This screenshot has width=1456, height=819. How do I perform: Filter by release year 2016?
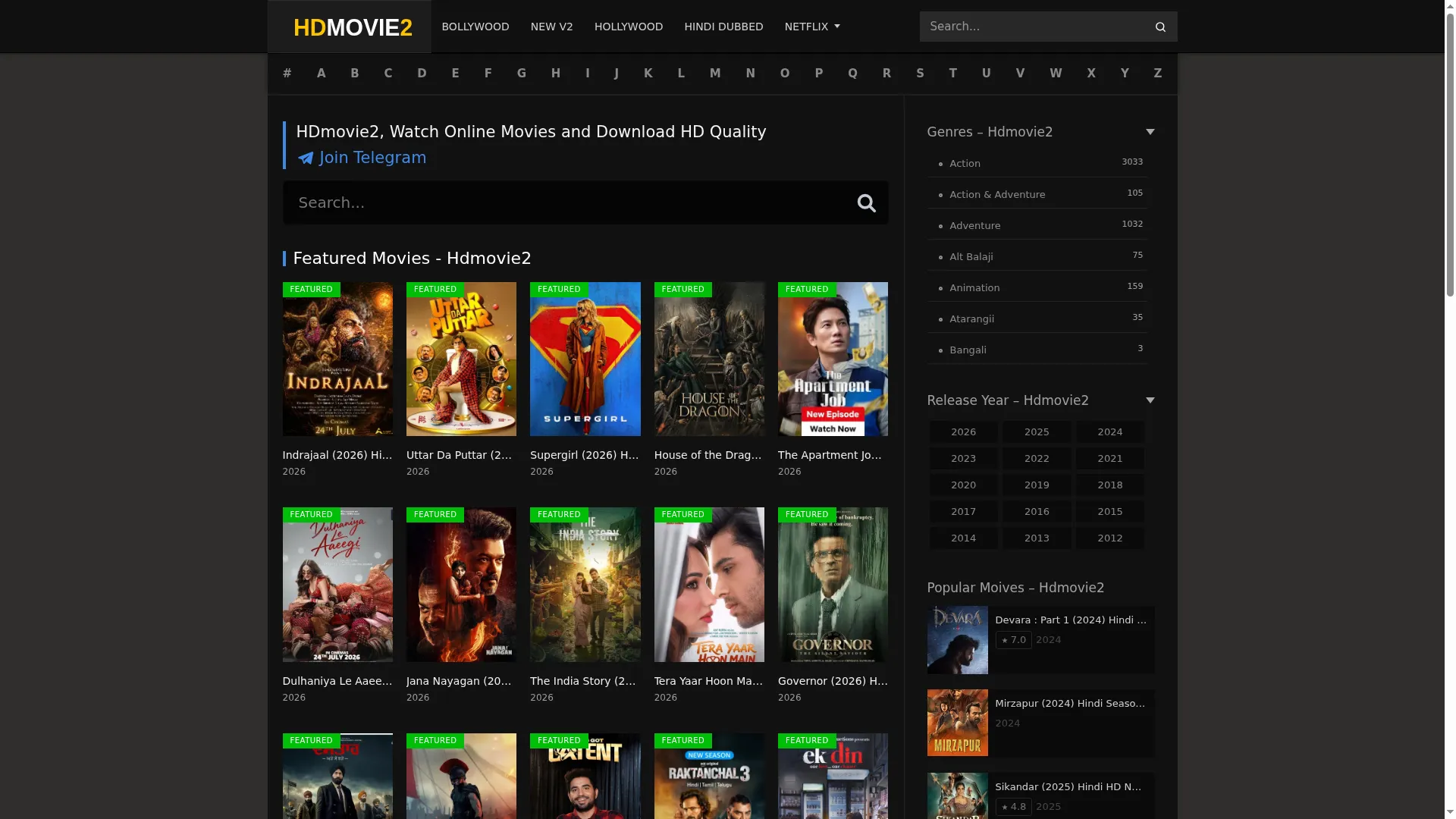1037,512
